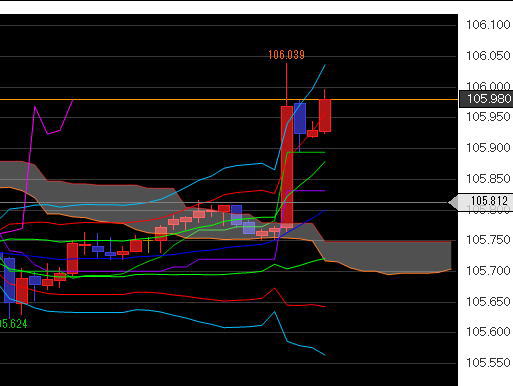Select the 105.980 current price tag

tap(486, 99)
